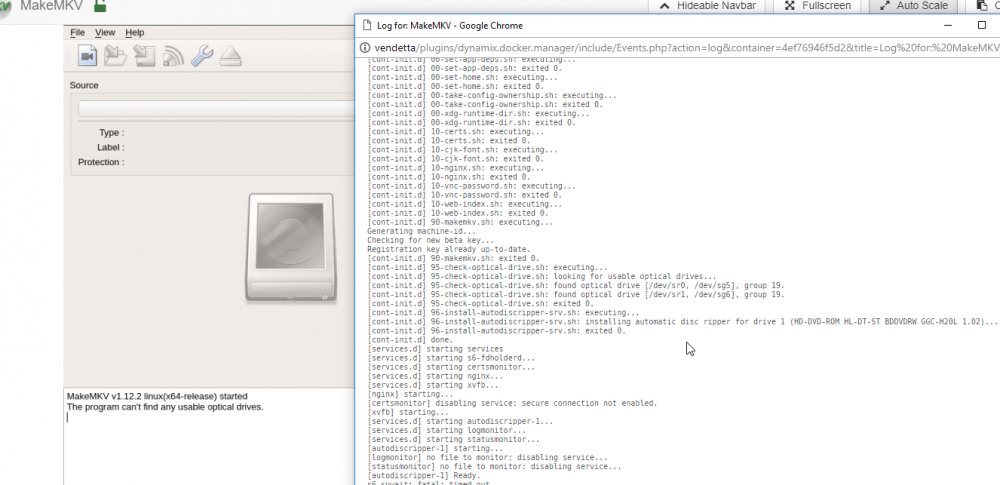Click the MakeMKV logo in the top bar
The height and width of the screenshot is (485, 1000).
(4, 8)
